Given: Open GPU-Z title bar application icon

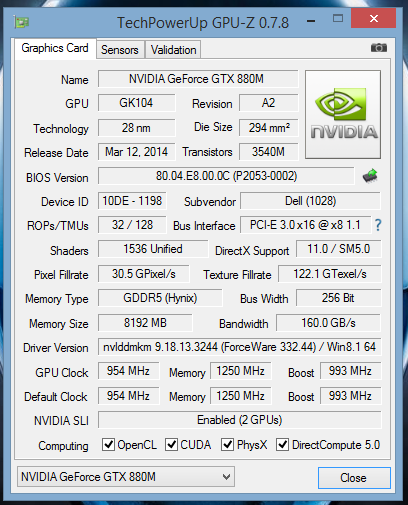Looking at the screenshot, I should click(x=22, y=22).
